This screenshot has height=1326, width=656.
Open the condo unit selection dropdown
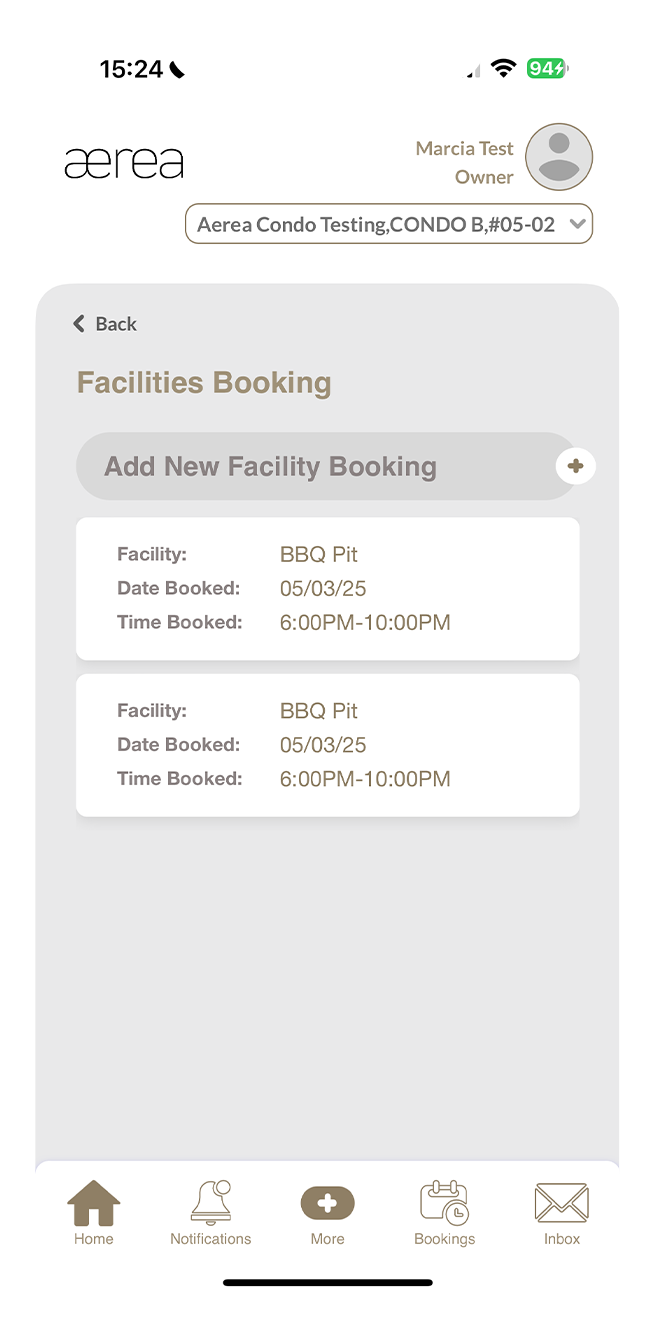[388, 223]
